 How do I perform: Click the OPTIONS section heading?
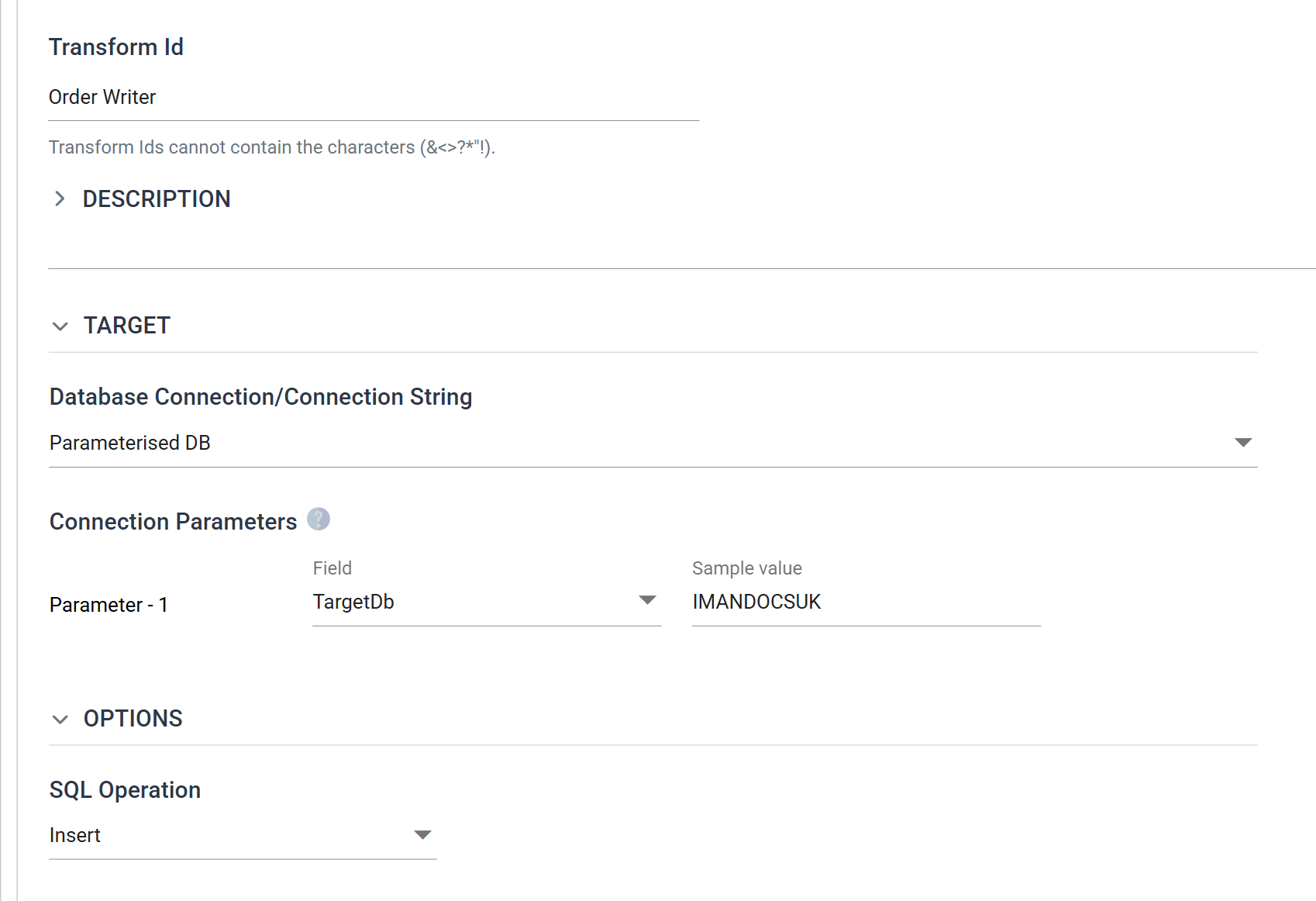tap(133, 719)
